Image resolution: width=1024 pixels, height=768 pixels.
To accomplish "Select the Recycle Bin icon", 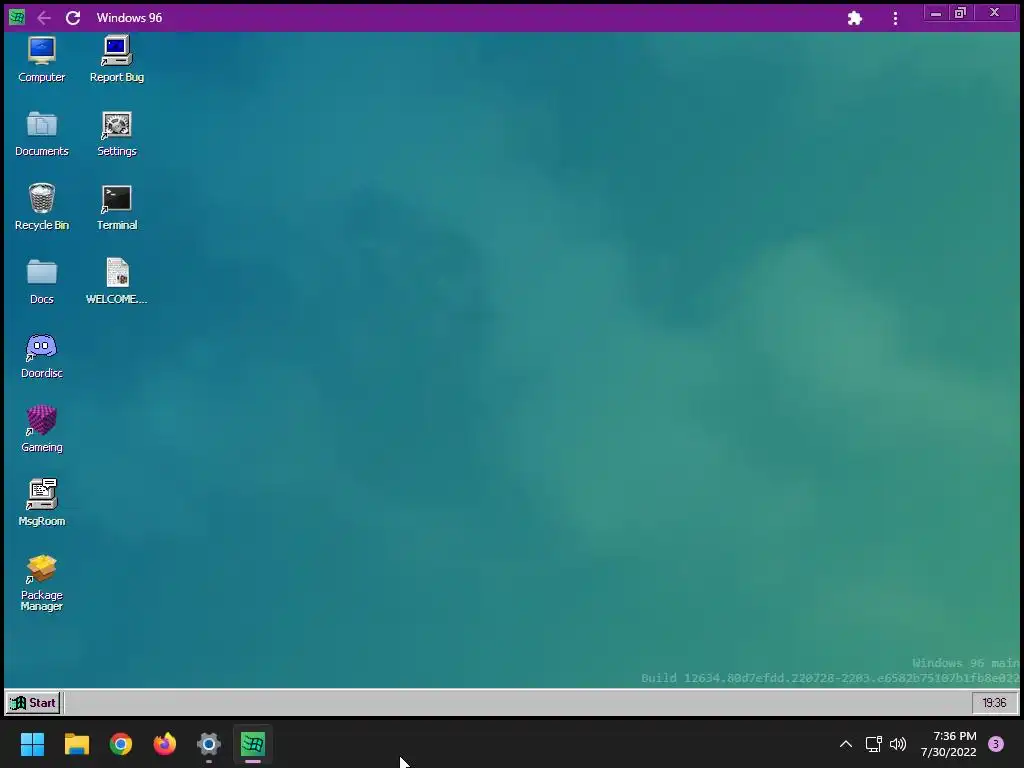I will tap(41, 208).
